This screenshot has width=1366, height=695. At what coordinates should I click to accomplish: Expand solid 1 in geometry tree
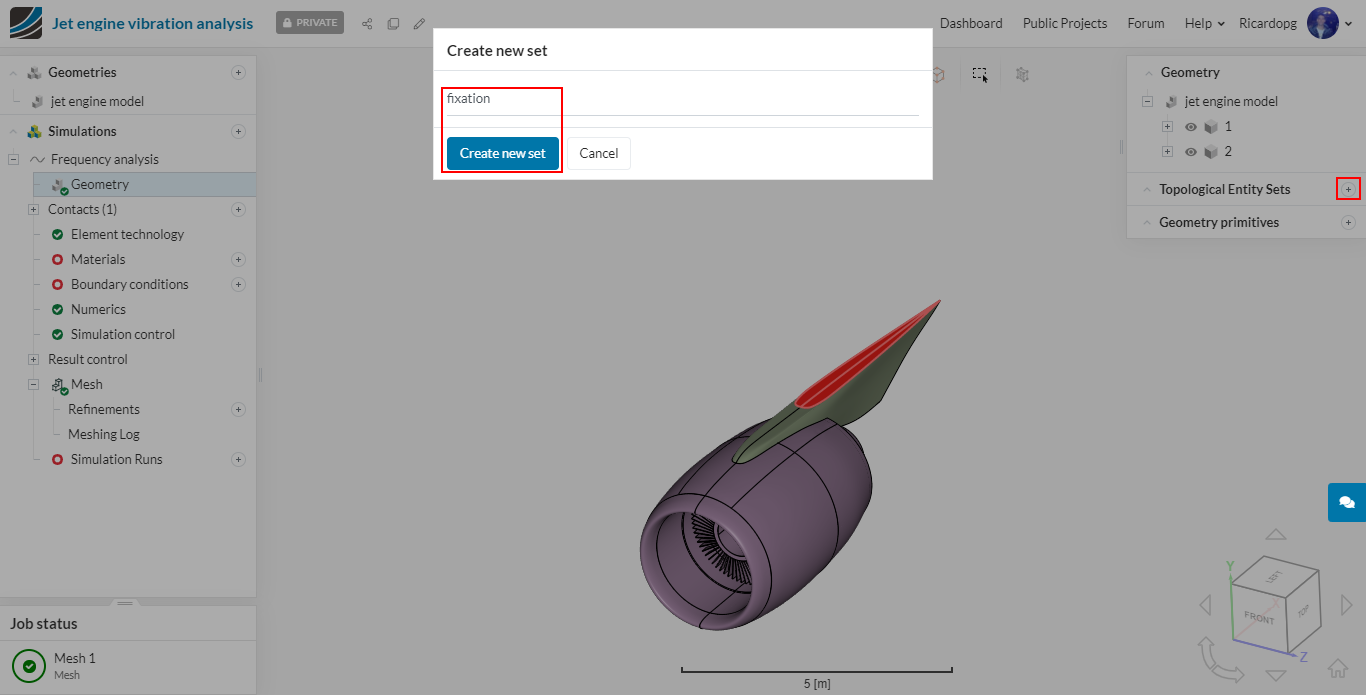(1167, 126)
